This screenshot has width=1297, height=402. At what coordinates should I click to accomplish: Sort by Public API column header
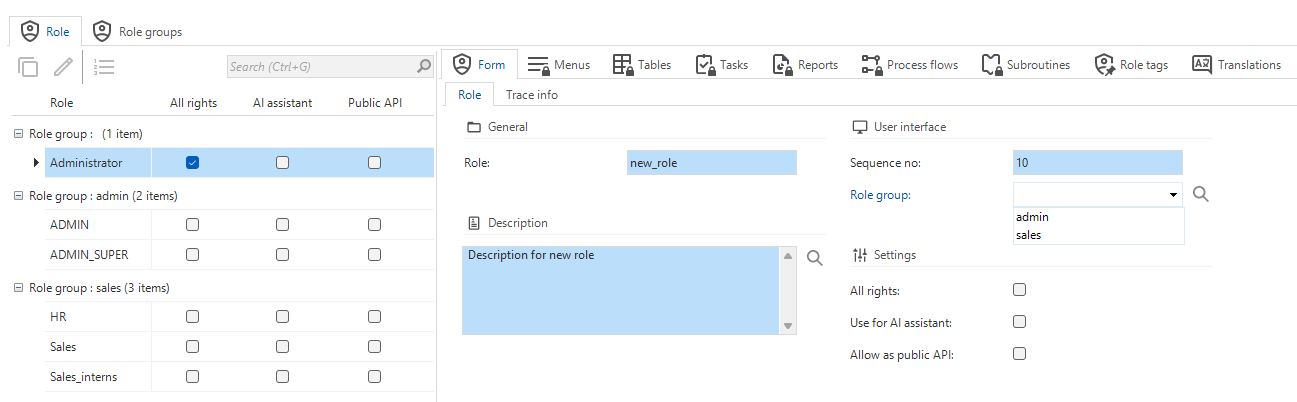click(x=375, y=103)
